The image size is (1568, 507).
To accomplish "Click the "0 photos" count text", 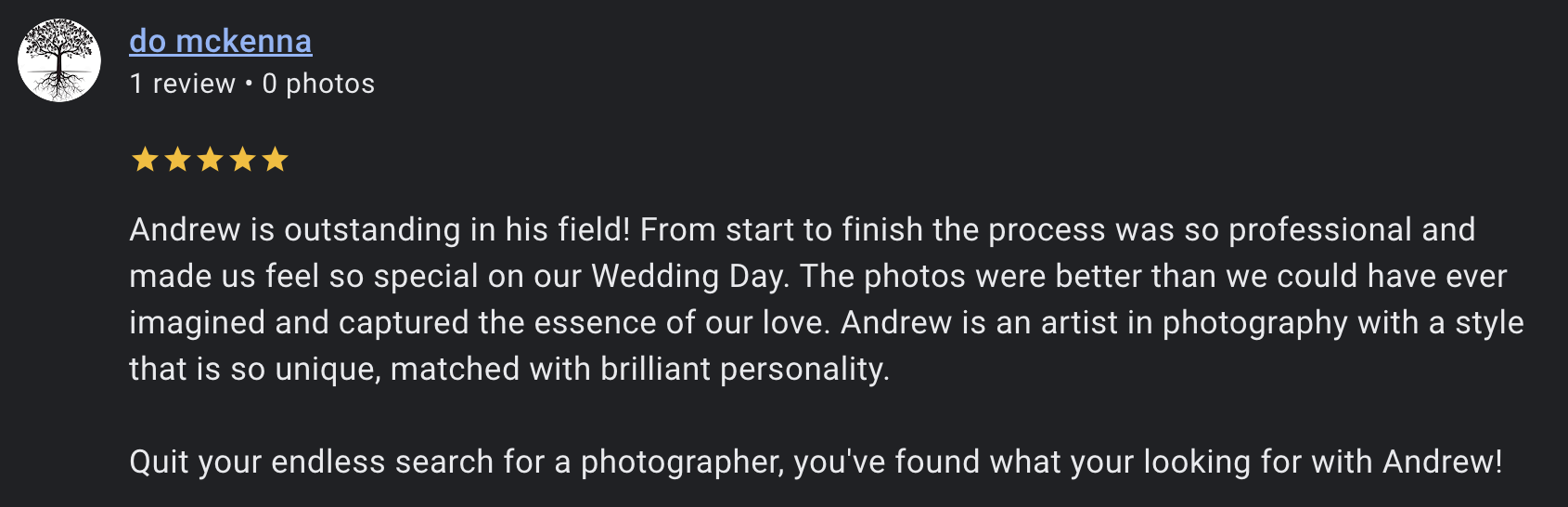I will [318, 84].
